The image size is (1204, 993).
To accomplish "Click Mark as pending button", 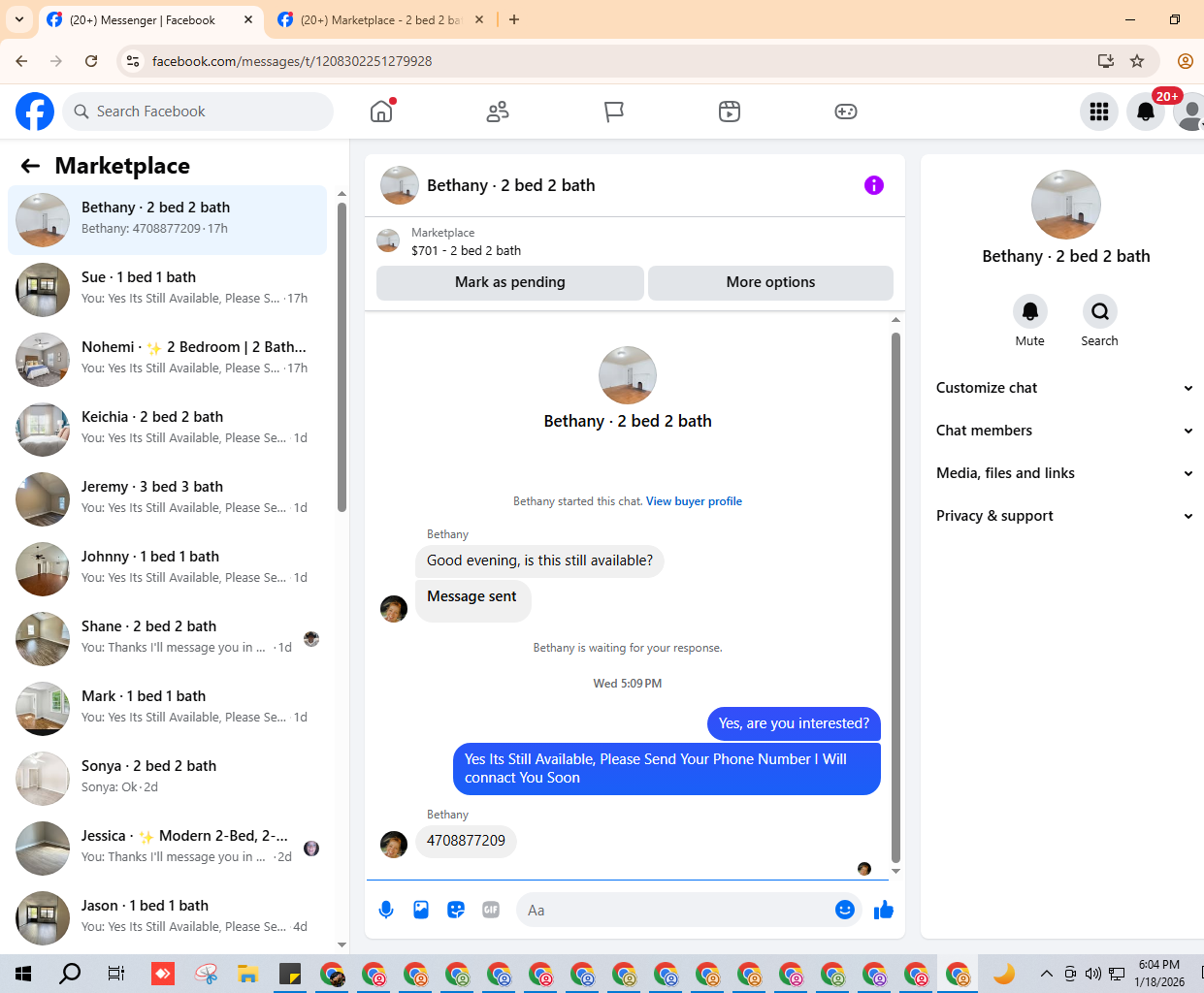I will tap(510, 282).
